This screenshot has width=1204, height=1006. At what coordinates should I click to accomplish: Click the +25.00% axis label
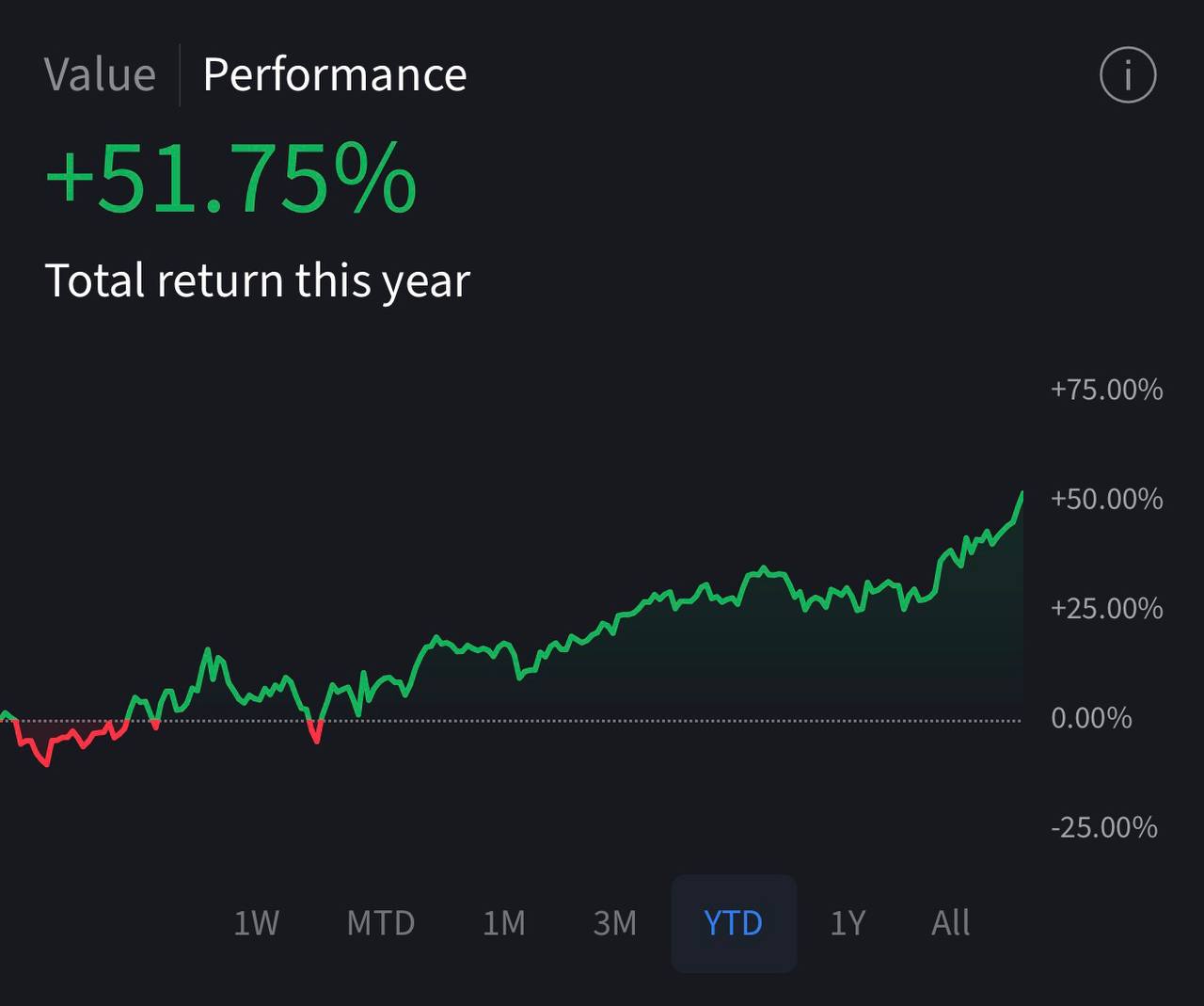click(x=1106, y=609)
